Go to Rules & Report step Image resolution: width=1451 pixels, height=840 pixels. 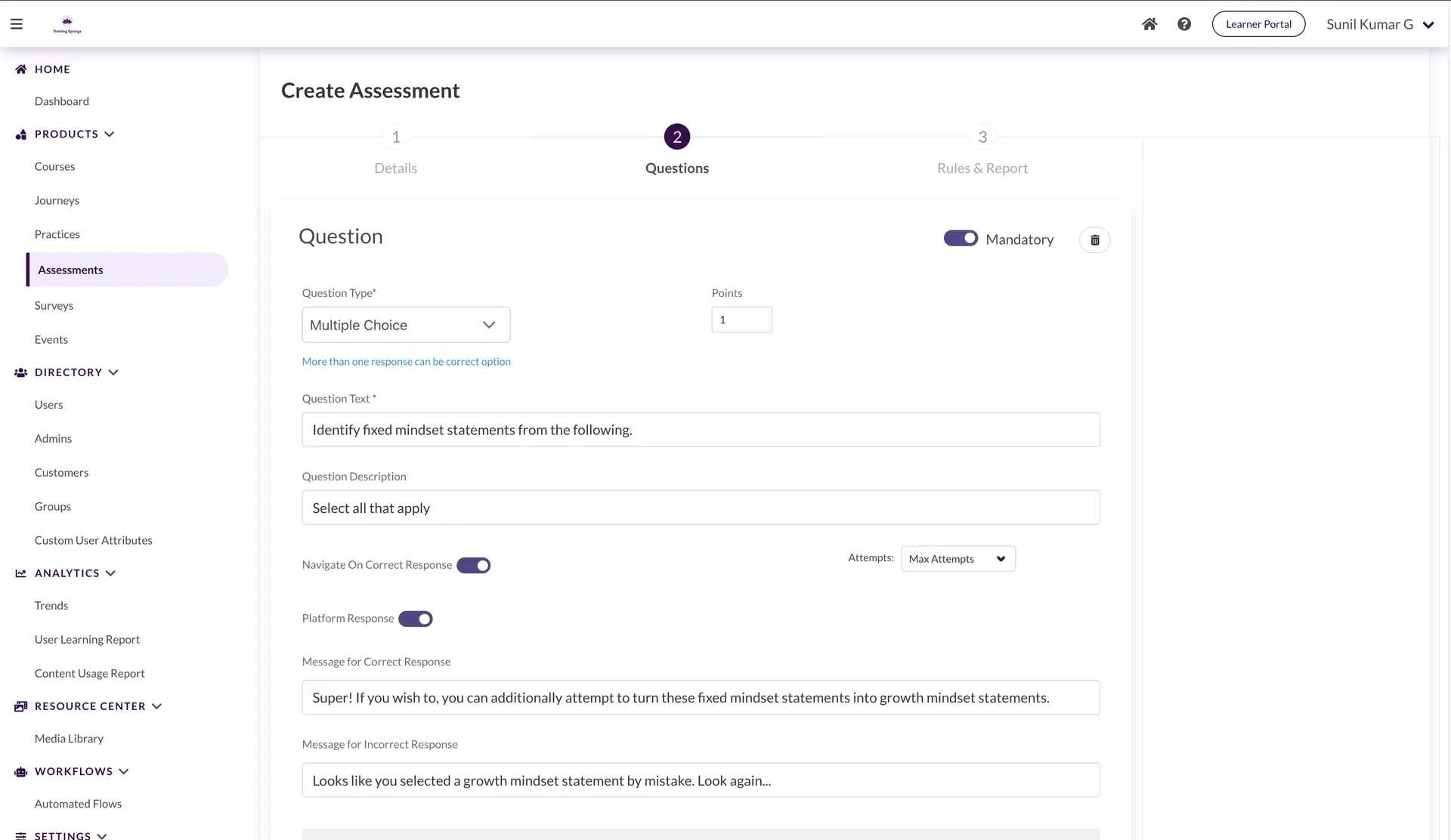(x=982, y=137)
